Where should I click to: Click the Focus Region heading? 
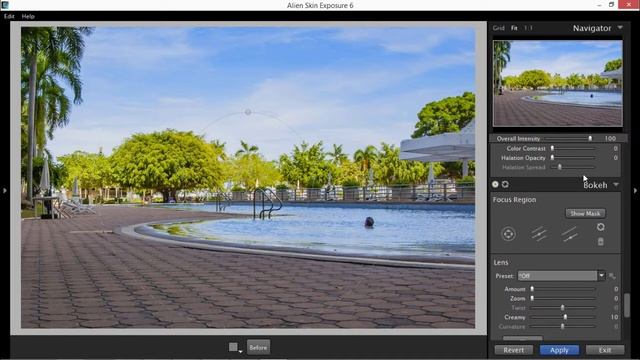[514, 200]
